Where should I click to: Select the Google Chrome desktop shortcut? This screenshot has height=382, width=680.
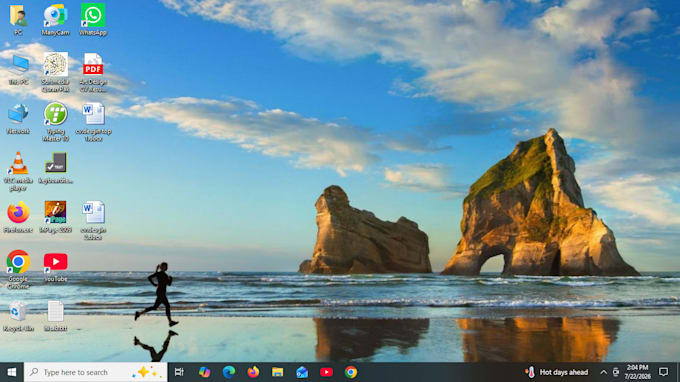(x=18, y=269)
